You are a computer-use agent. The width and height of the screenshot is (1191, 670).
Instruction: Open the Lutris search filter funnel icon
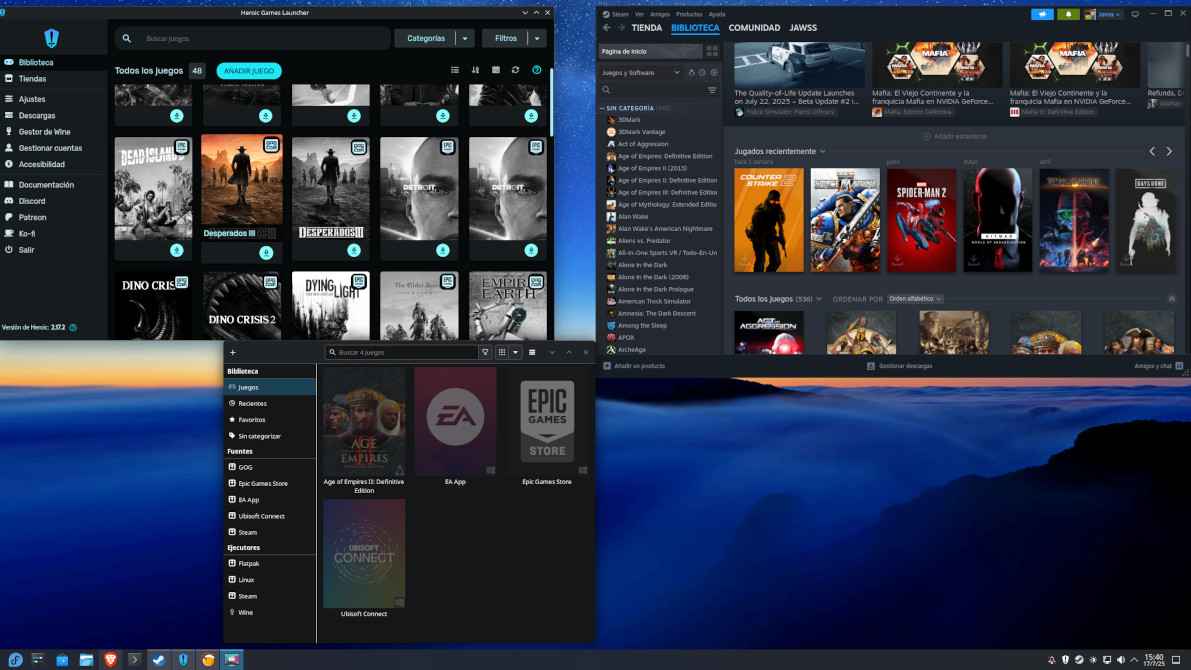pos(485,352)
